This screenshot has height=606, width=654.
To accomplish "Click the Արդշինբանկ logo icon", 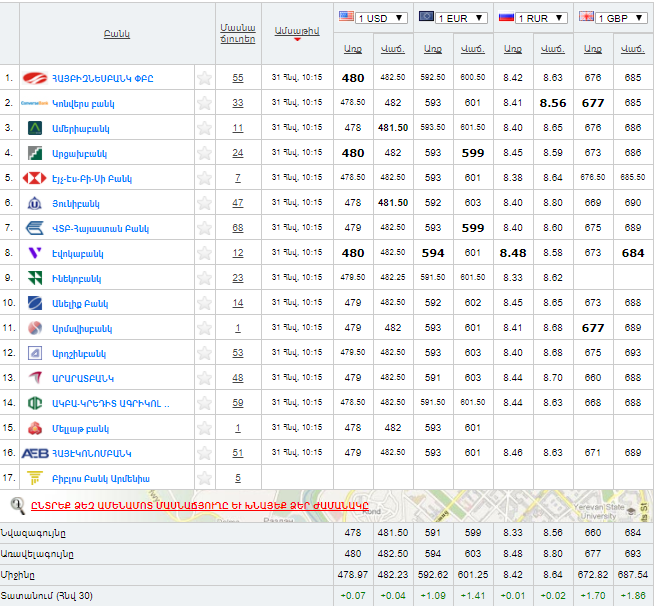I will pyautogui.click(x=35, y=353).
